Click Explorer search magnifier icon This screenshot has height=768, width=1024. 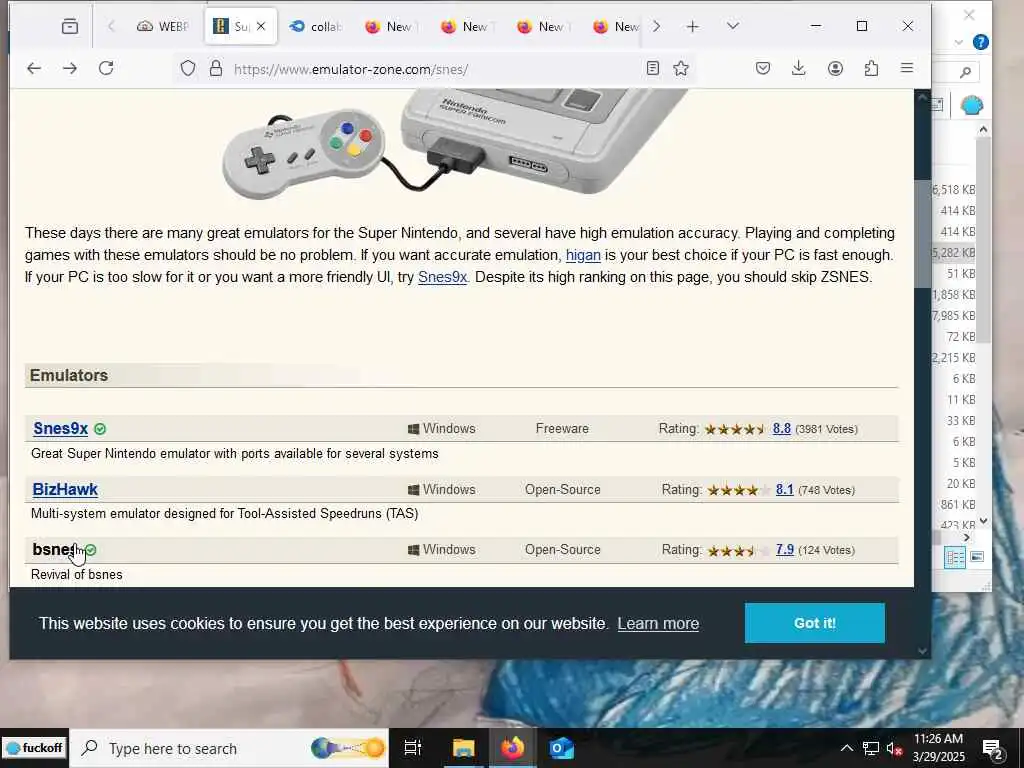[965, 72]
